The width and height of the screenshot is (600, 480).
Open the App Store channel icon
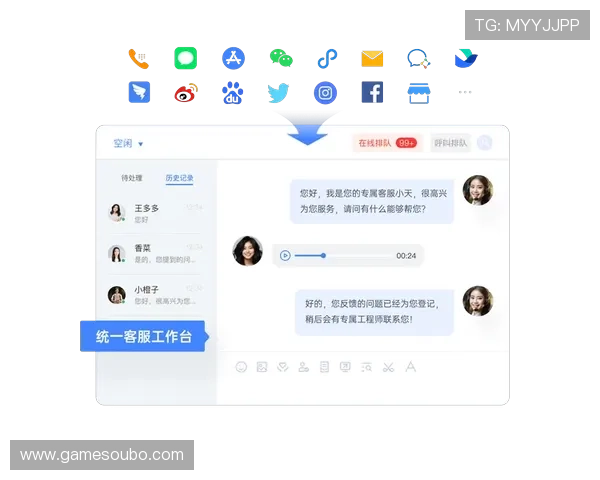pos(233,58)
